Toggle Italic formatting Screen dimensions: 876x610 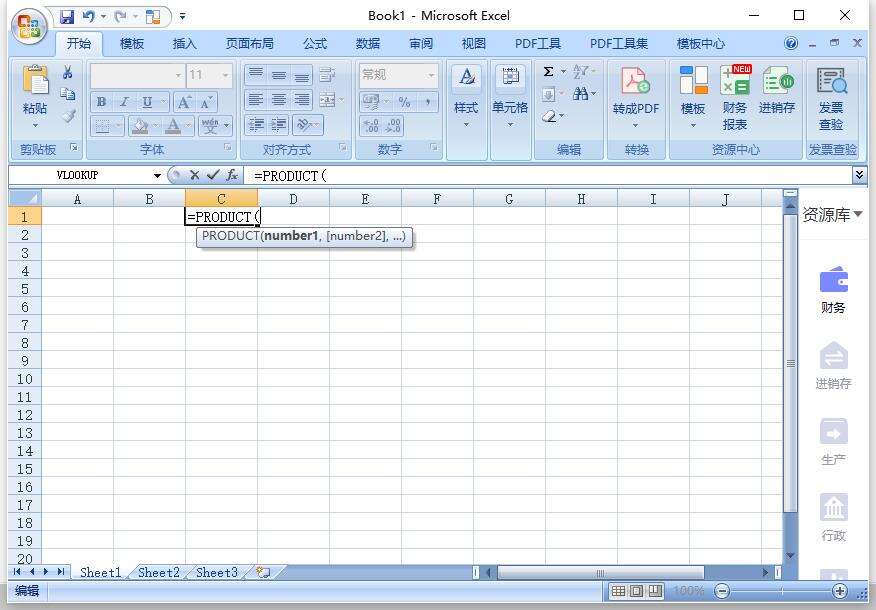click(124, 102)
